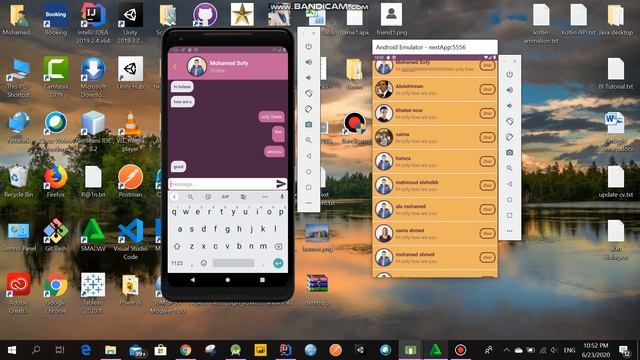Open GIF picker on keyboard strip
Image resolution: width=640 pixels, height=360 pixels.
coord(225,197)
